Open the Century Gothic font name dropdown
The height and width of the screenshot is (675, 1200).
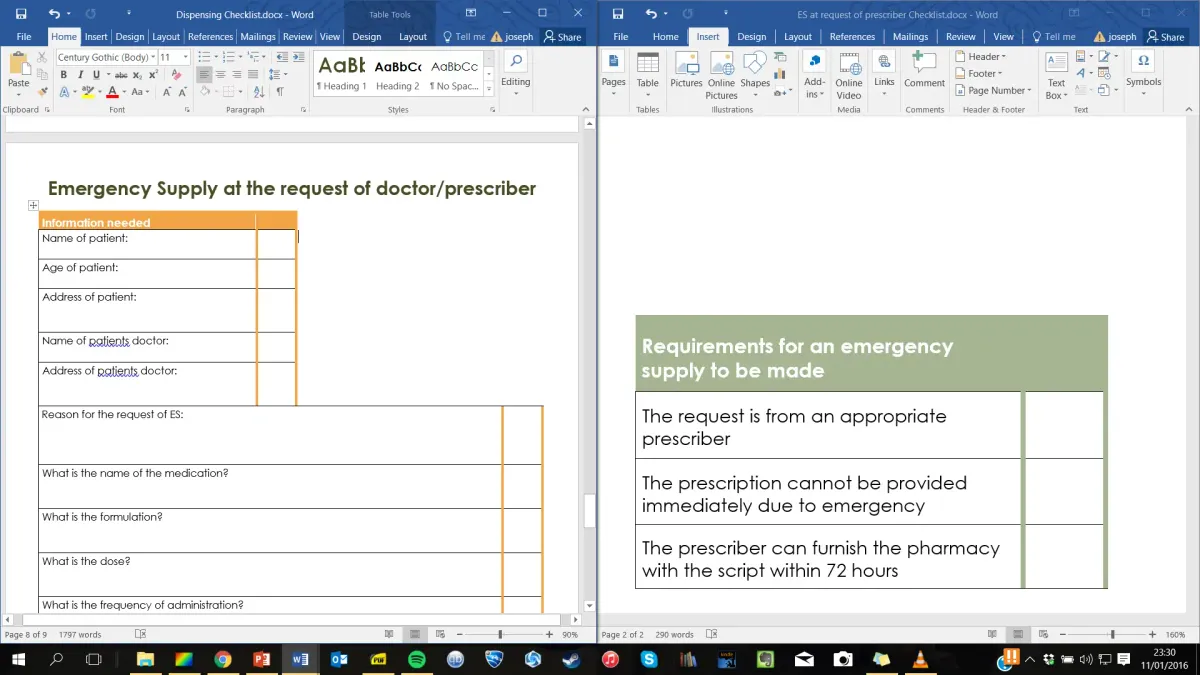(x=153, y=58)
